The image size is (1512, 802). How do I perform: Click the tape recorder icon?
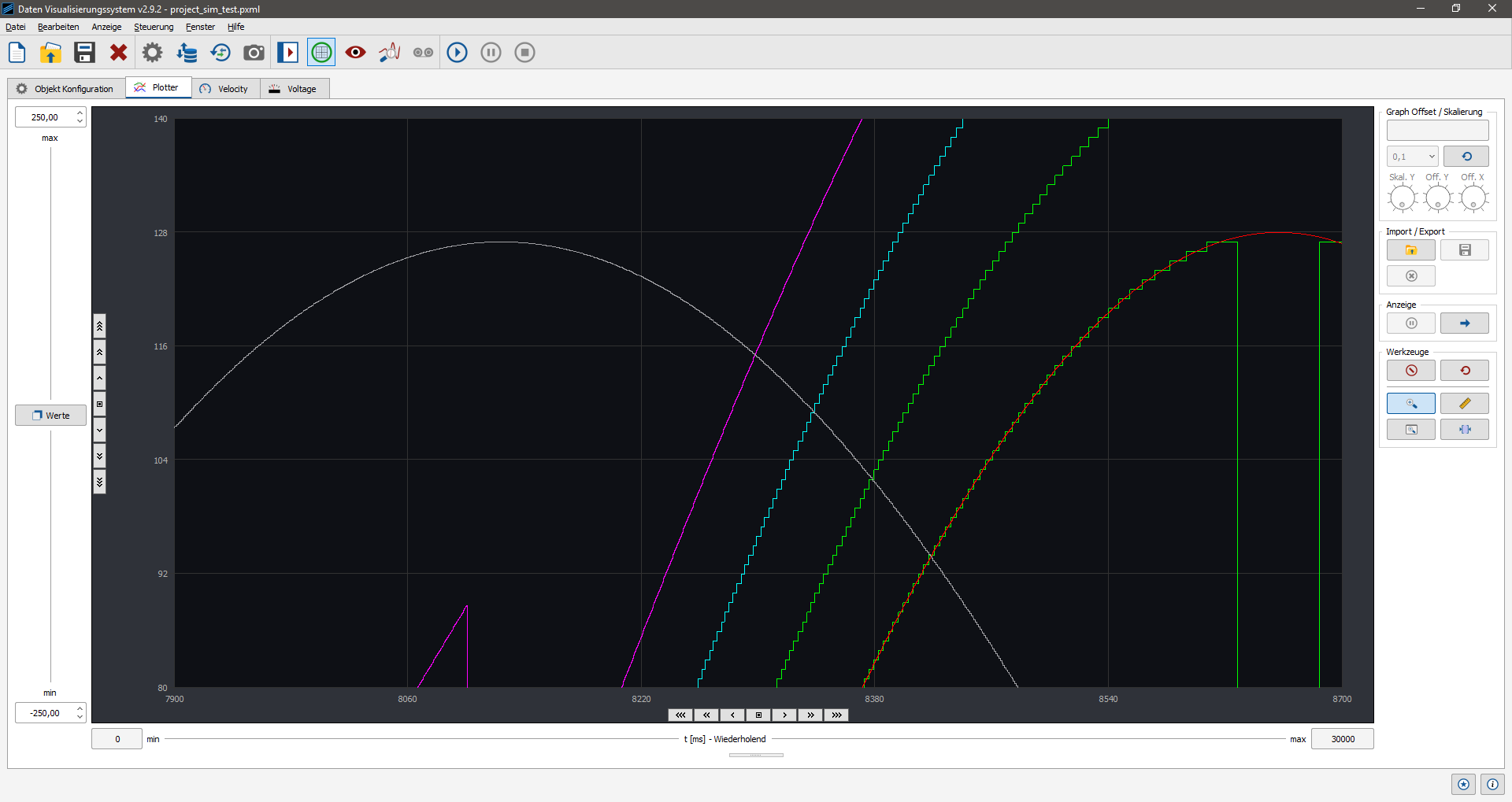423,53
